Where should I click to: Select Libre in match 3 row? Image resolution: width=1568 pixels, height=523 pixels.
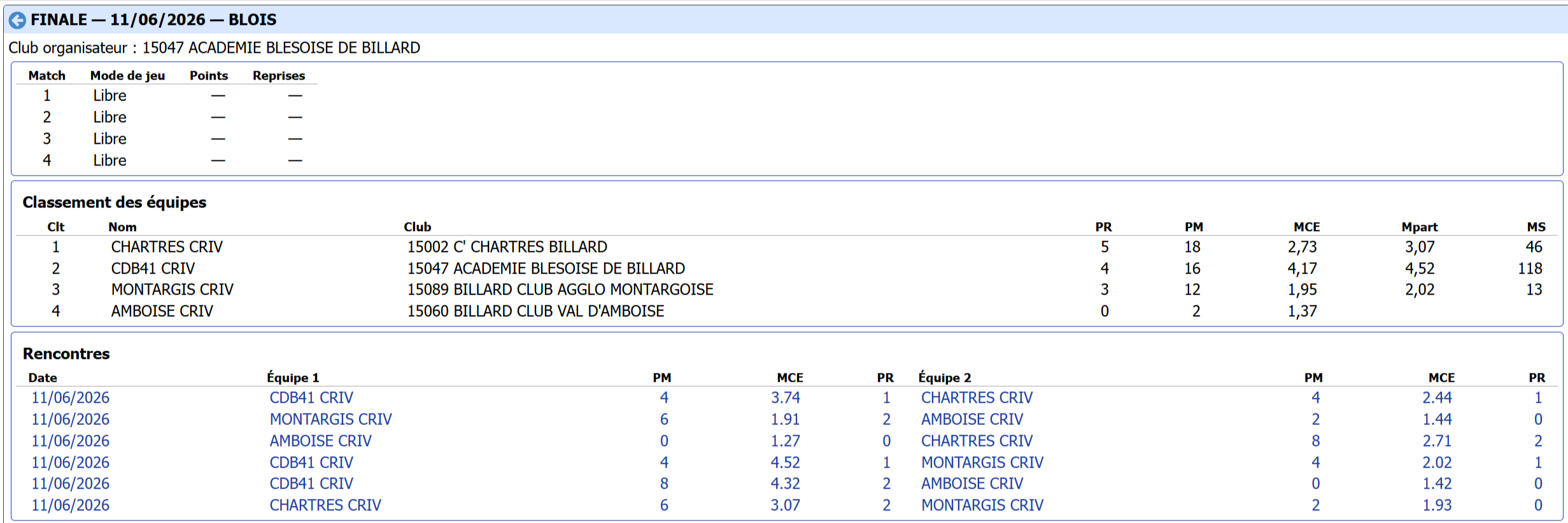pyautogui.click(x=109, y=139)
